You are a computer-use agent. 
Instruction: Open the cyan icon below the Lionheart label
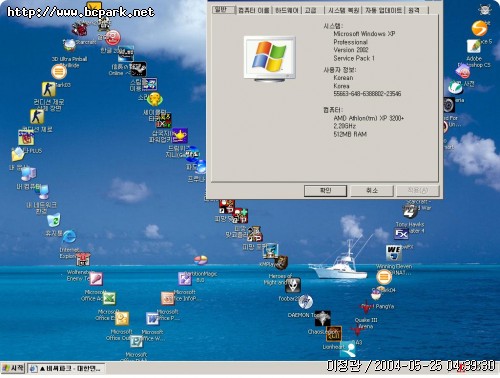click(x=348, y=349)
